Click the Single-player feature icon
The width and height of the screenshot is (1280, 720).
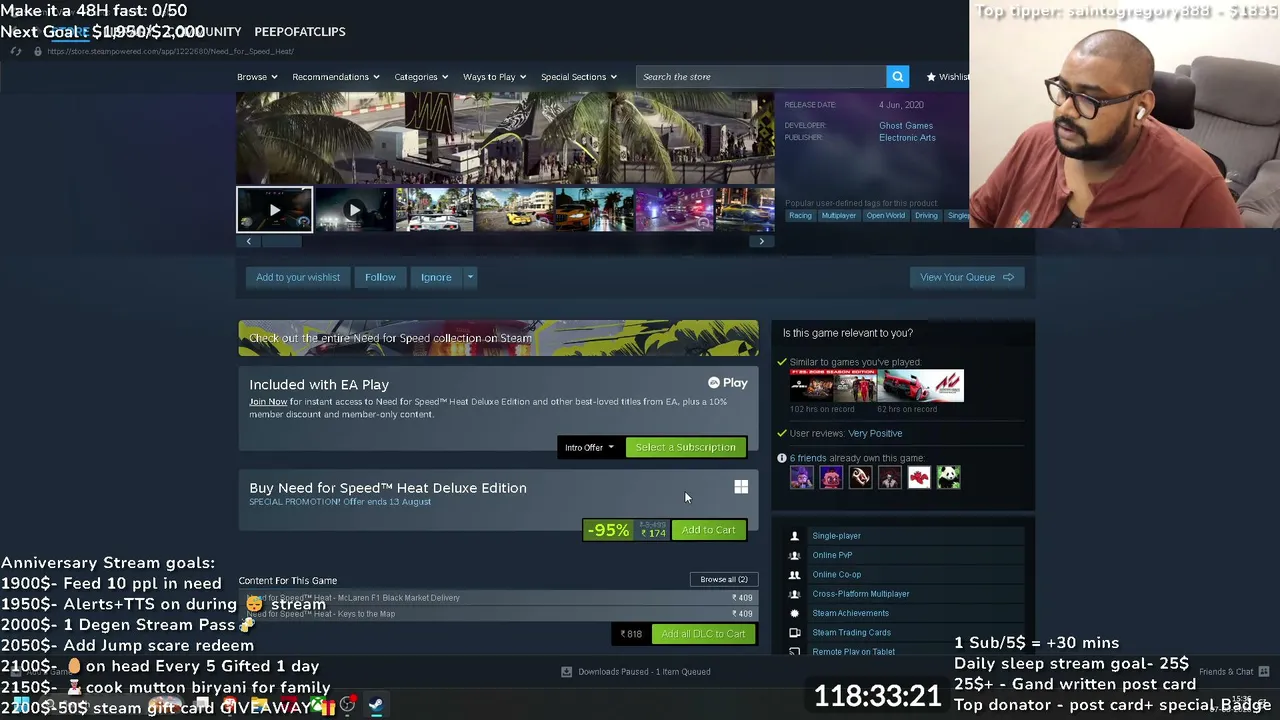click(x=795, y=536)
